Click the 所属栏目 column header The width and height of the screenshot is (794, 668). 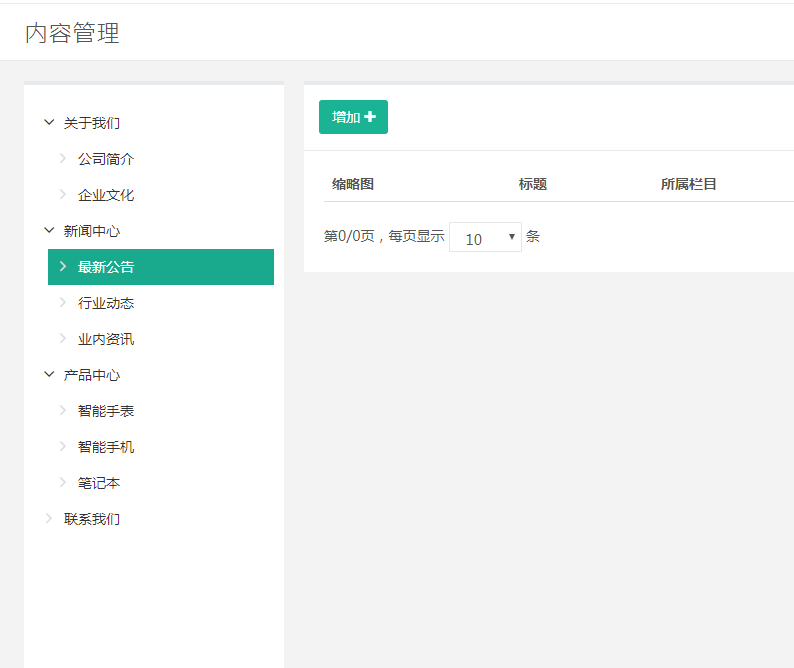coord(689,184)
